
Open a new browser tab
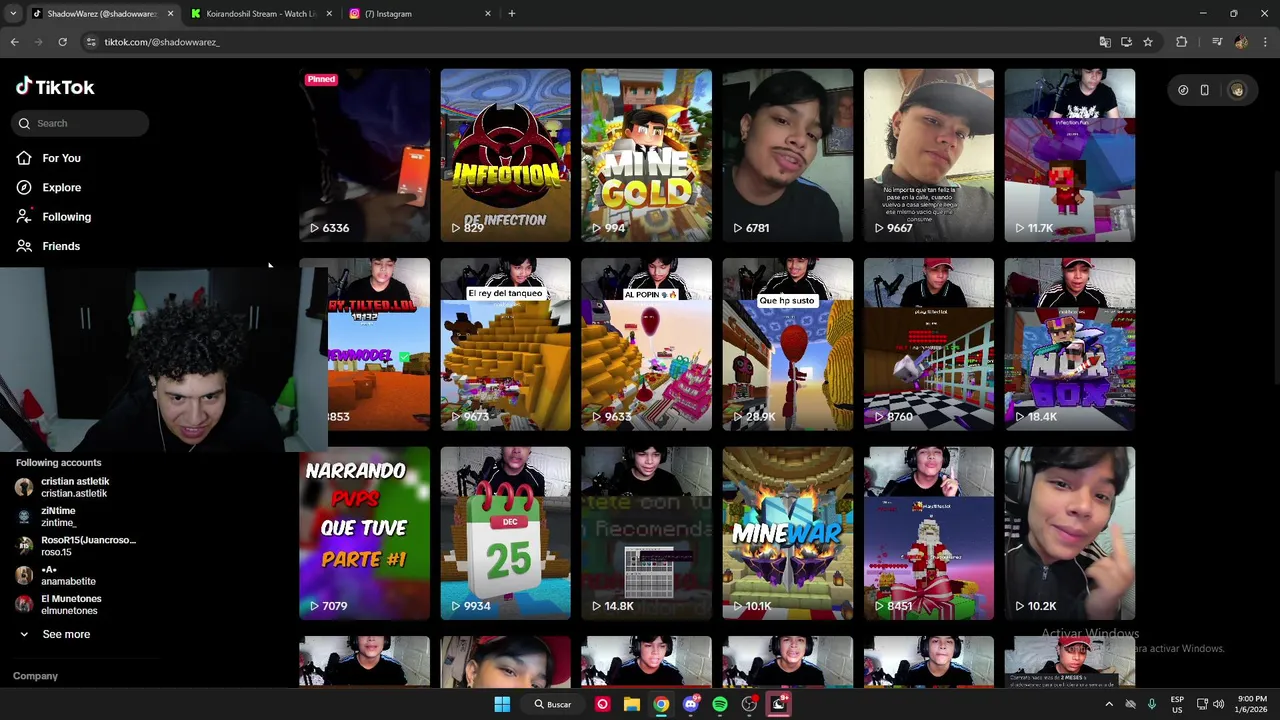(511, 14)
